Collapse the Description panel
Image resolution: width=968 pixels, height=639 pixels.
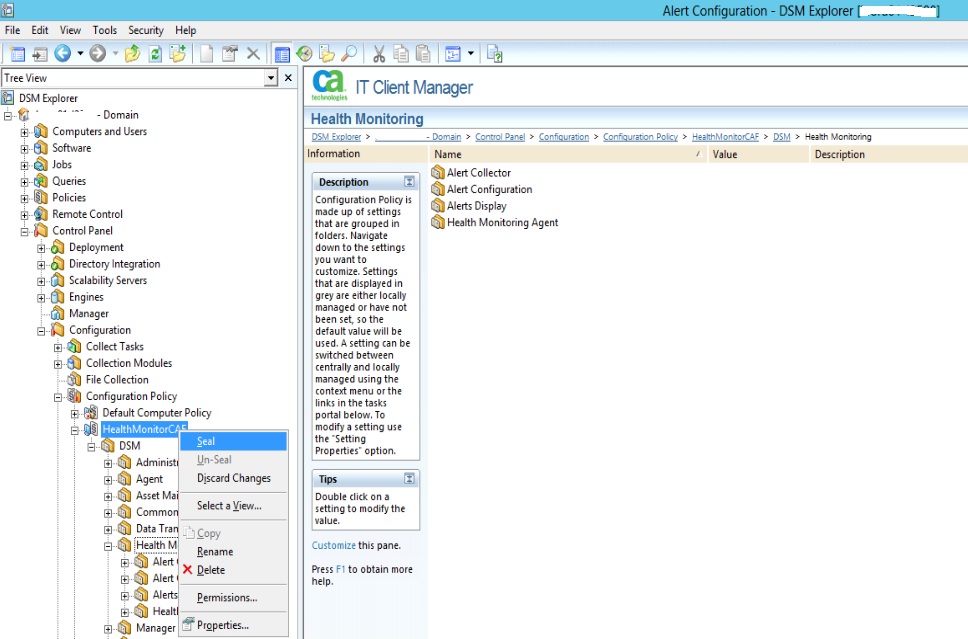(x=409, y=182)
